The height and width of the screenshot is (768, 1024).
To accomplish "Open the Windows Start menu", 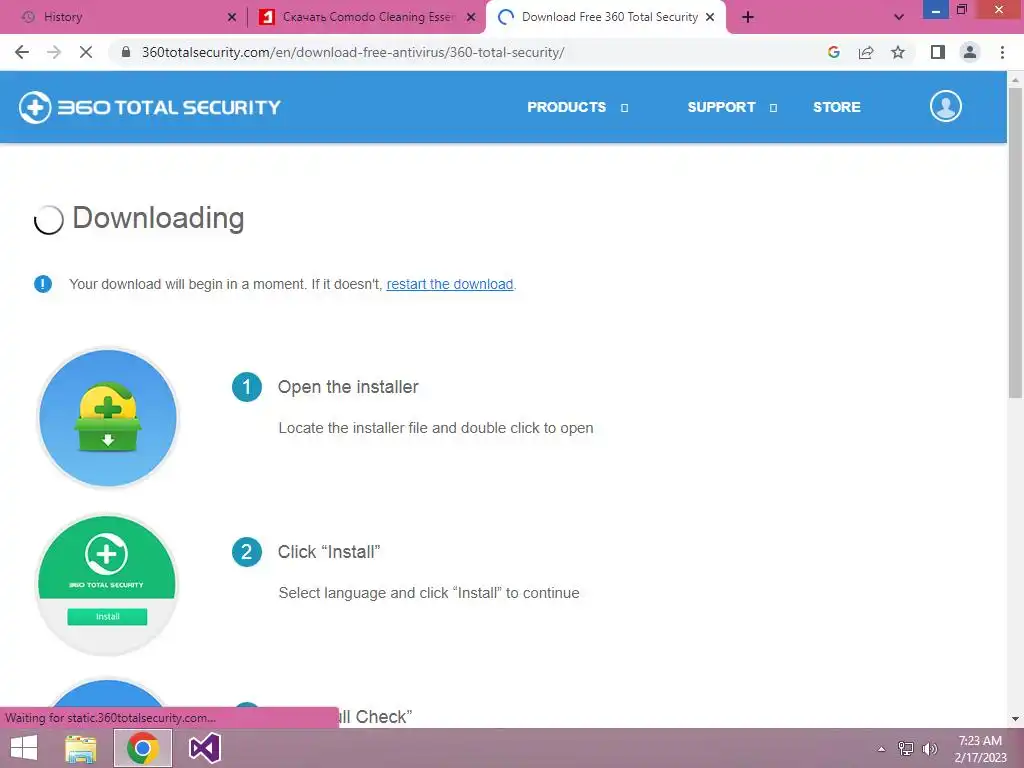I will 24,748.
